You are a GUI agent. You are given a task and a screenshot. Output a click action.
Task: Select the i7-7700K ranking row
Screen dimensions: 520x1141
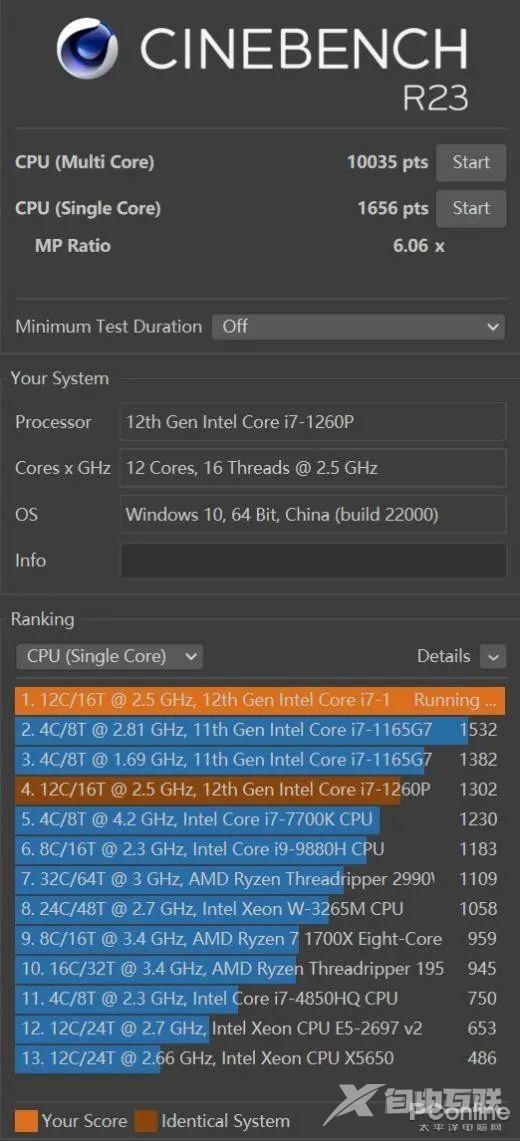tap(260, 819)
